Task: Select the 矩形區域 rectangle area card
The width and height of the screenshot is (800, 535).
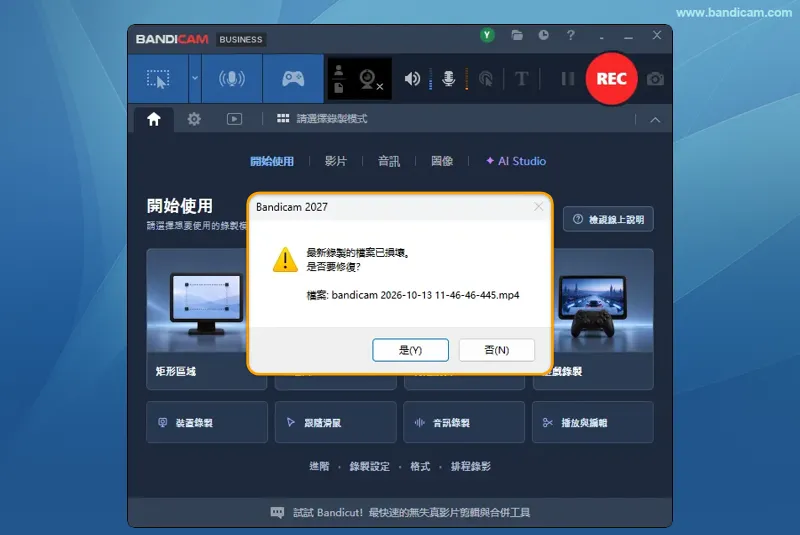Action: coord(197,319)
